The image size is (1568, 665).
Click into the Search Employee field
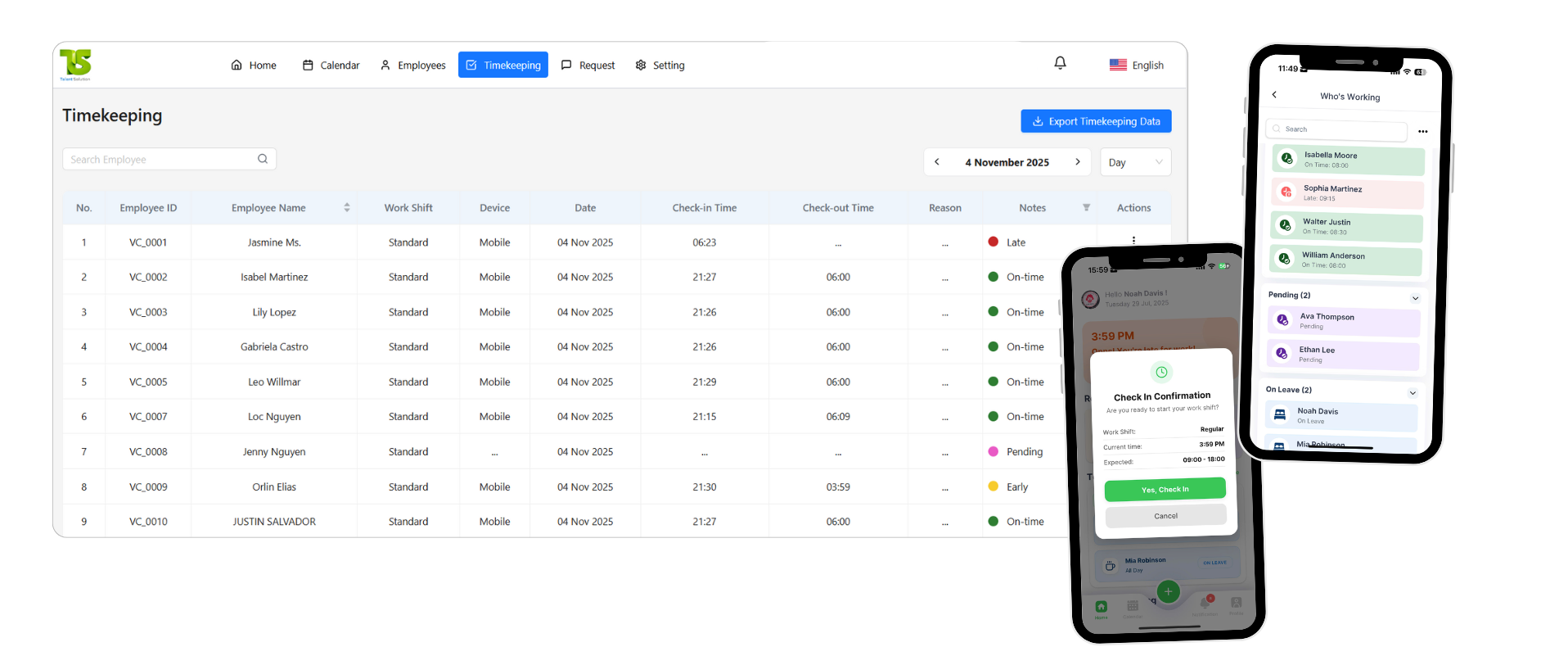pos(160,159)
